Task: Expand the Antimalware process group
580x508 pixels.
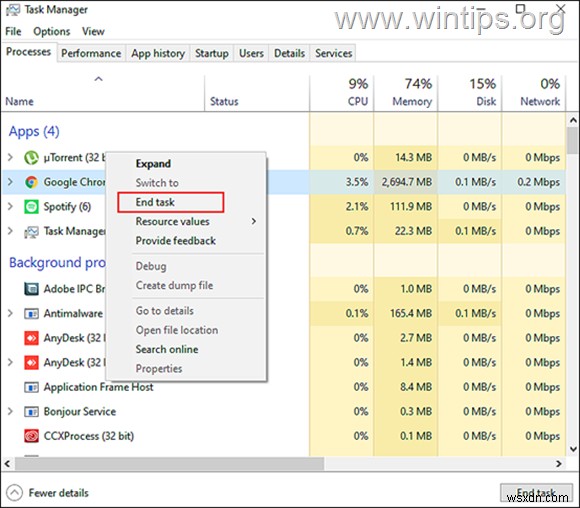Action: (x=10, y=313)
